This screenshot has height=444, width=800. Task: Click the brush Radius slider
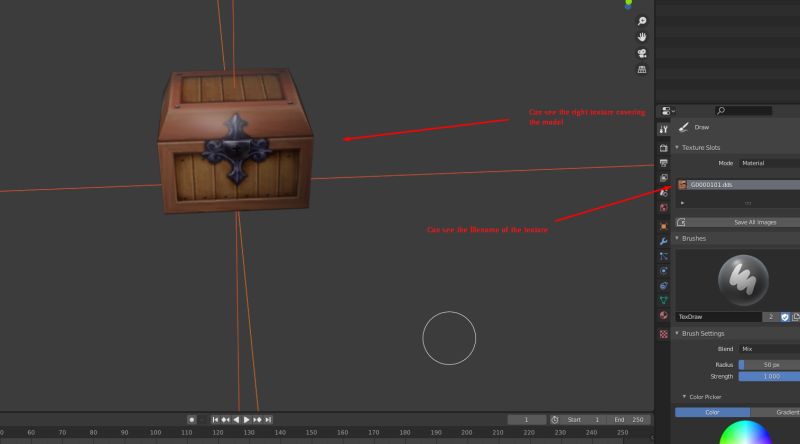[x=769, y=364]
